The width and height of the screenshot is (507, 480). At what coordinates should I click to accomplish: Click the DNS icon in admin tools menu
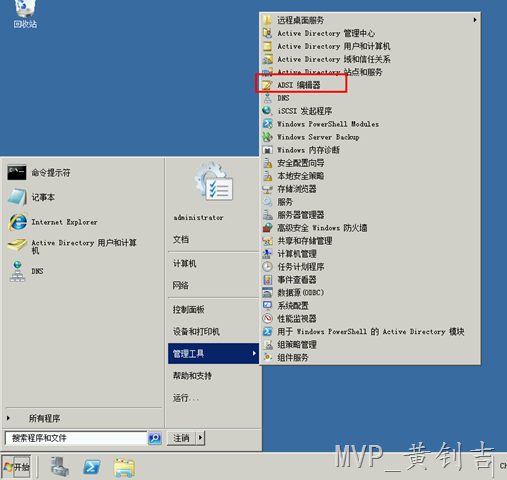(x=267, y=98)
